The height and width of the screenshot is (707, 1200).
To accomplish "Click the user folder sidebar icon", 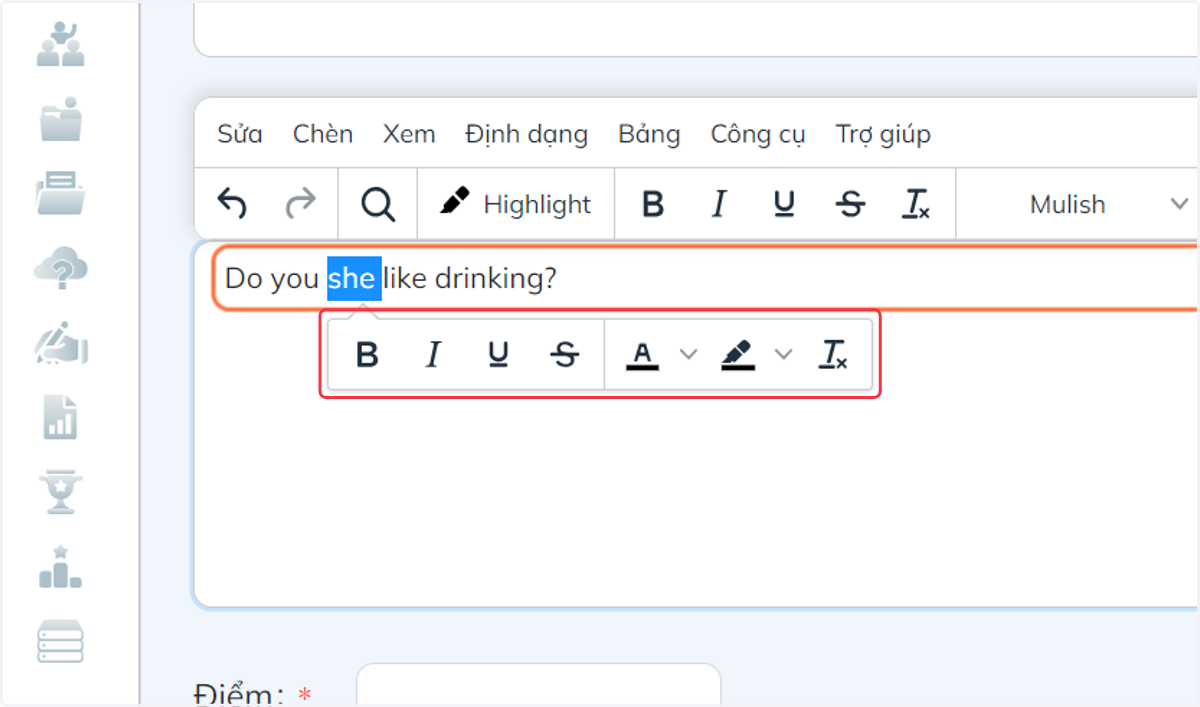I will (x=60, y=118).
